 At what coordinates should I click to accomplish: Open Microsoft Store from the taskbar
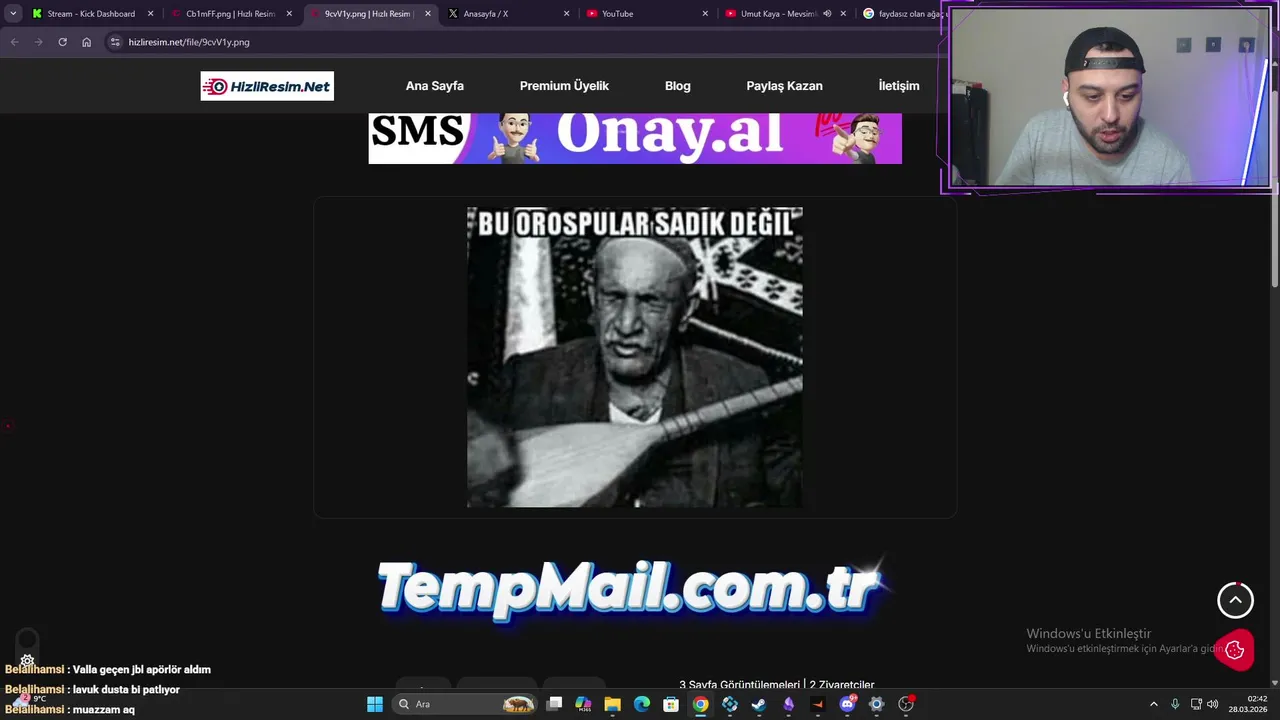pos(671,704)
